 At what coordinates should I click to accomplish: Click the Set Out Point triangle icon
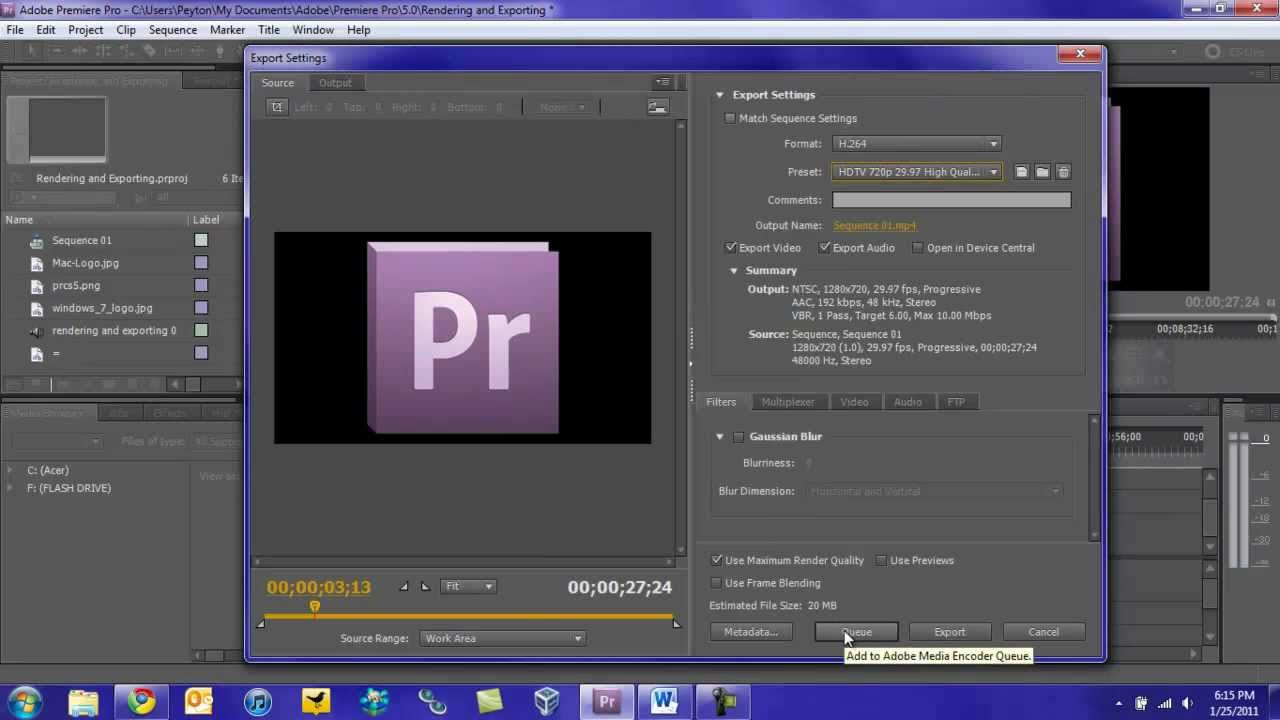point(425,587)
